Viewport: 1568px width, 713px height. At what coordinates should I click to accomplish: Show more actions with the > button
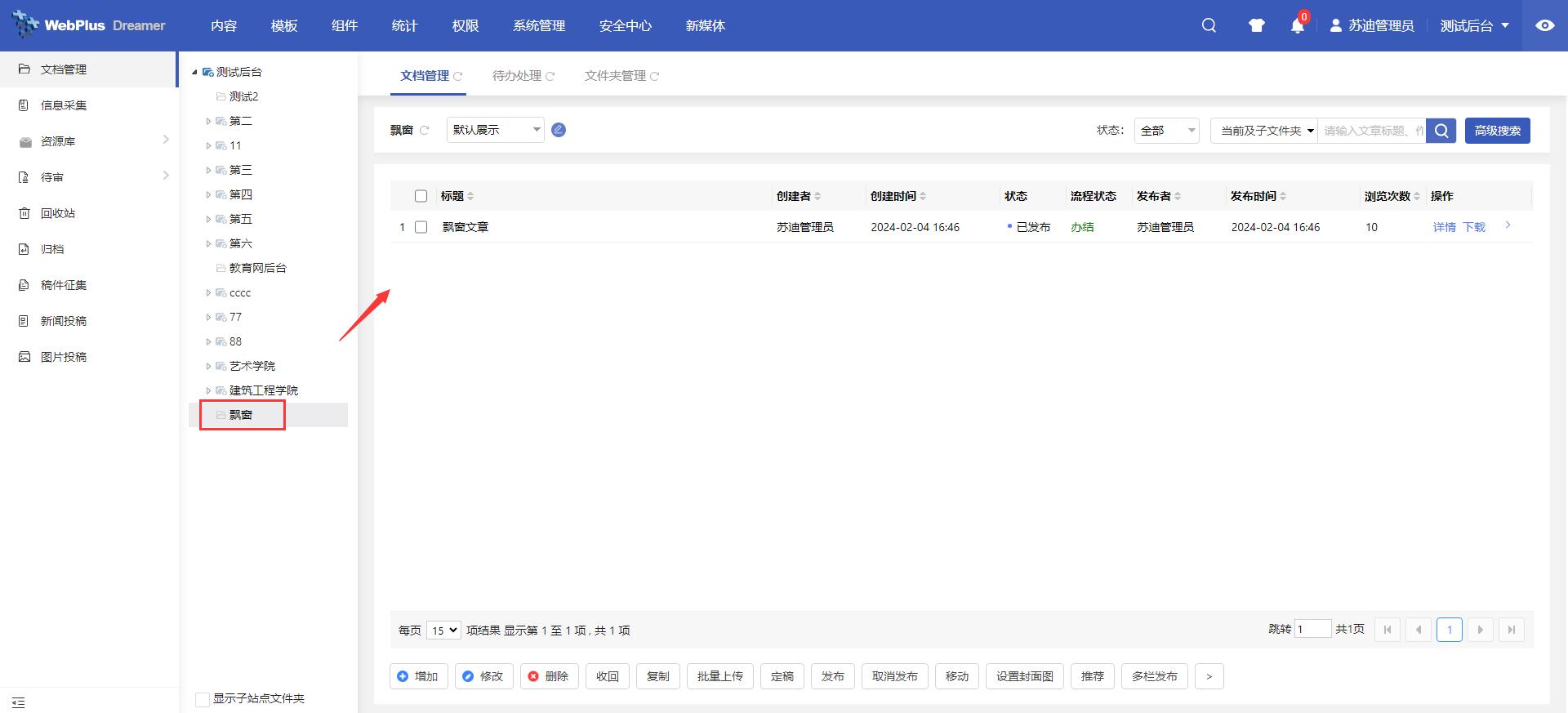[1209, 676]
